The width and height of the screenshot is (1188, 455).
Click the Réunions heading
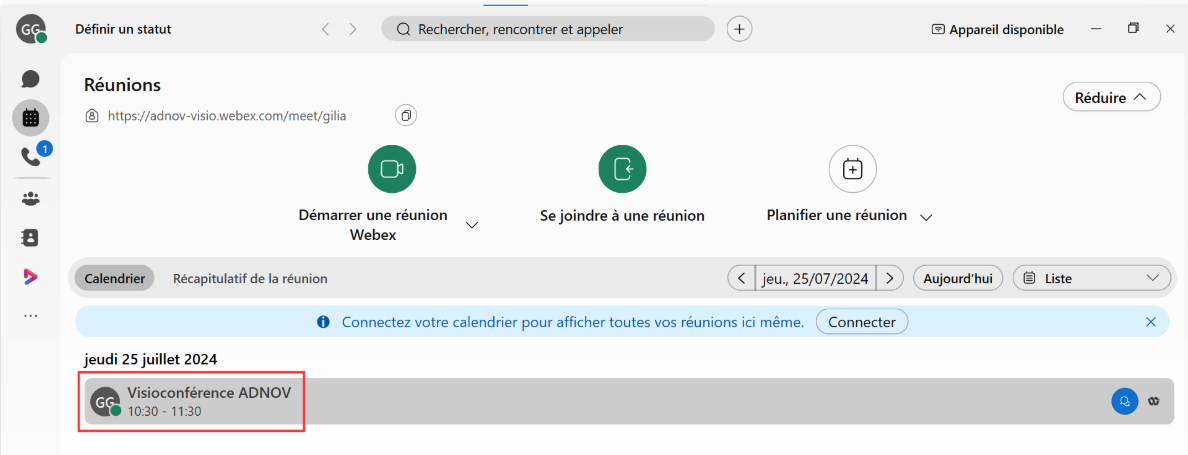[122, 85]
